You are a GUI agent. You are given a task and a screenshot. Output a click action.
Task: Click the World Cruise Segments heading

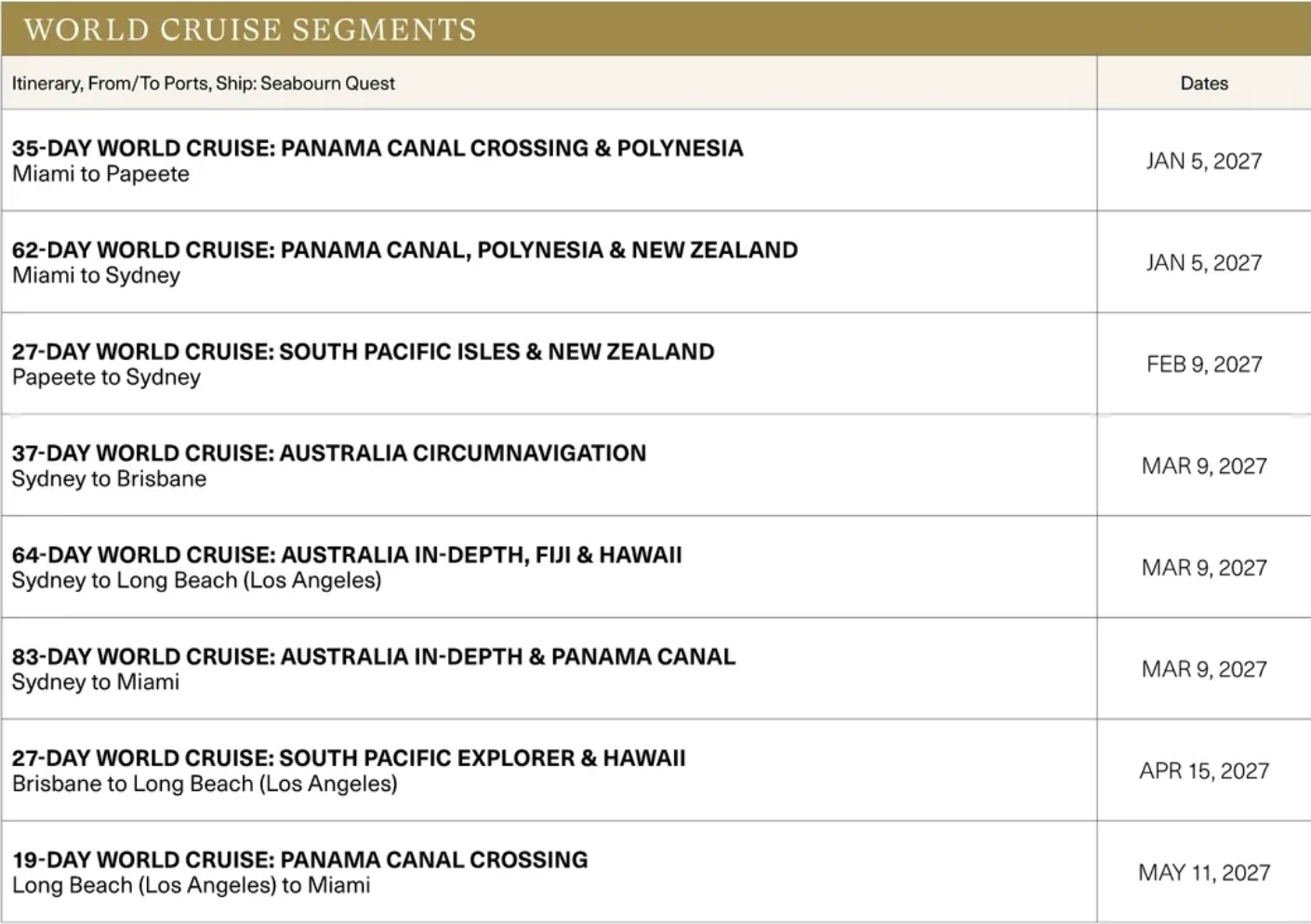[x=250, y=30]
